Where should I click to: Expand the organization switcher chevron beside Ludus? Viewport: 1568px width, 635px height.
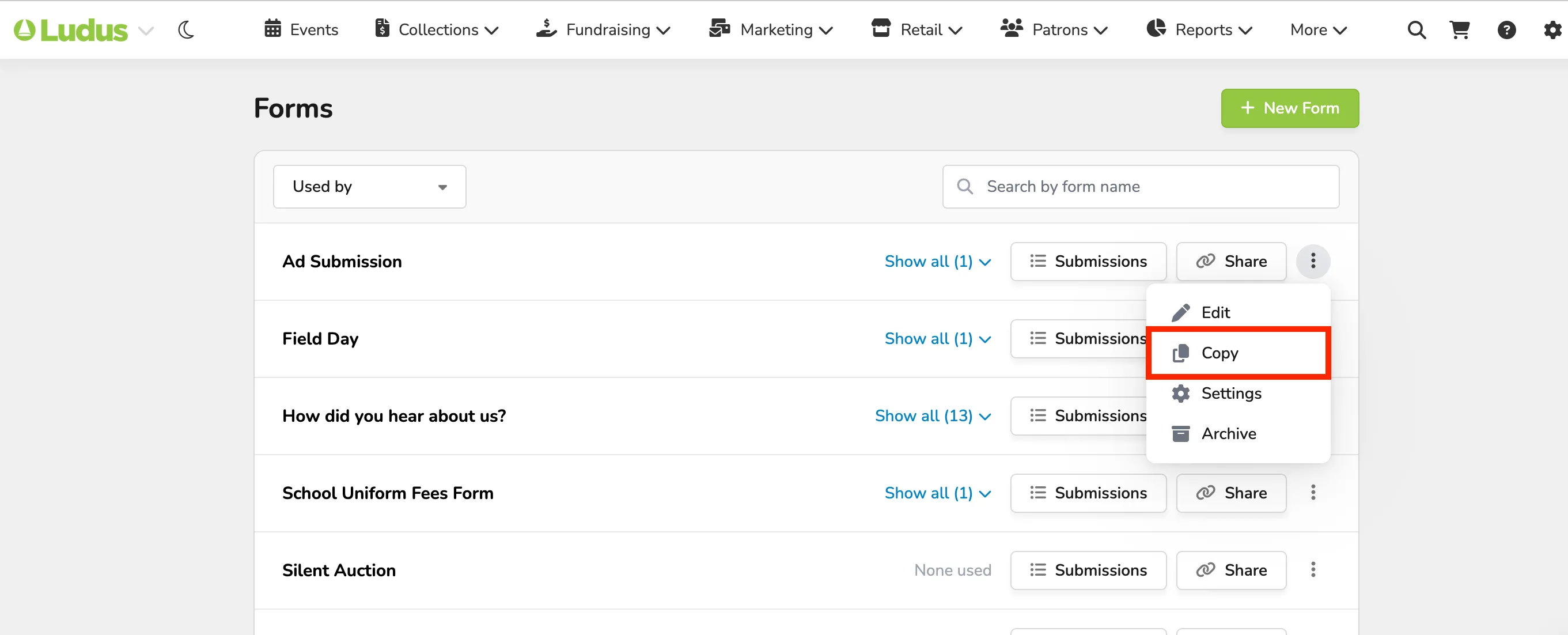click(x=146, y=31)
